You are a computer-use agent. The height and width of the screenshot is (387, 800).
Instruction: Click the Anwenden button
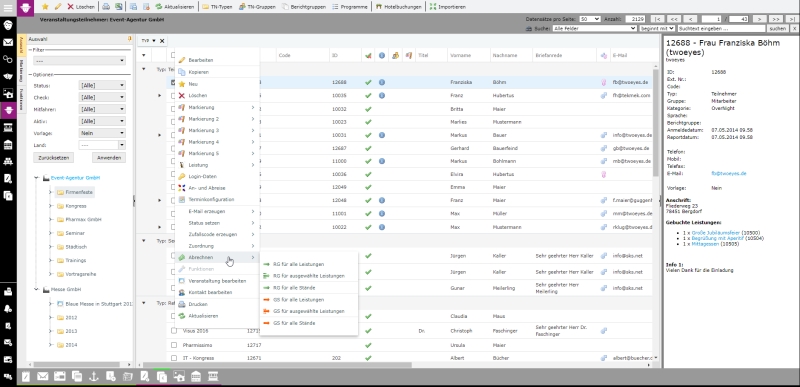[x=109, y=158]
